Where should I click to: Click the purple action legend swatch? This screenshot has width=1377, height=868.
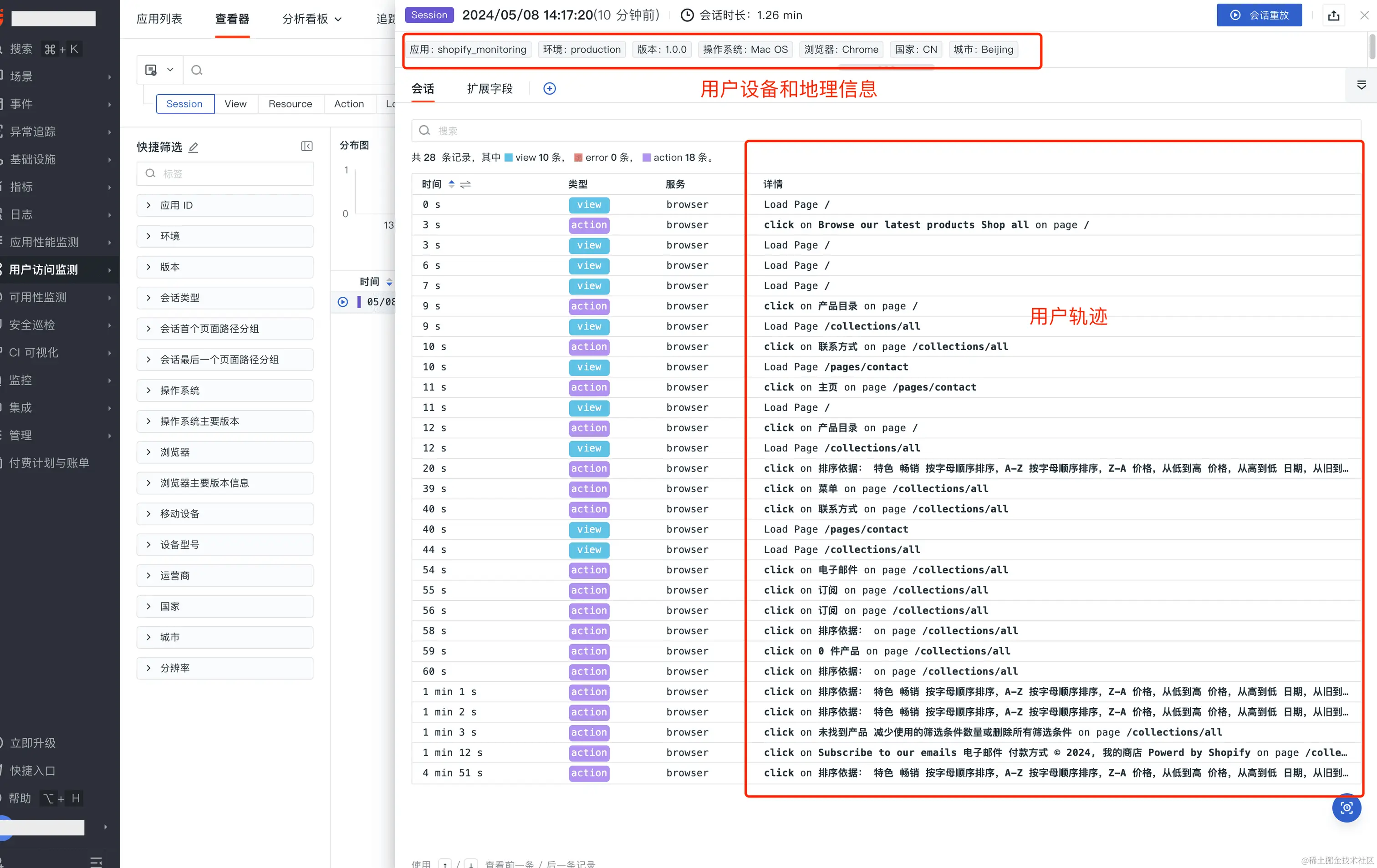pyautogui.click(x=646, y=157)
